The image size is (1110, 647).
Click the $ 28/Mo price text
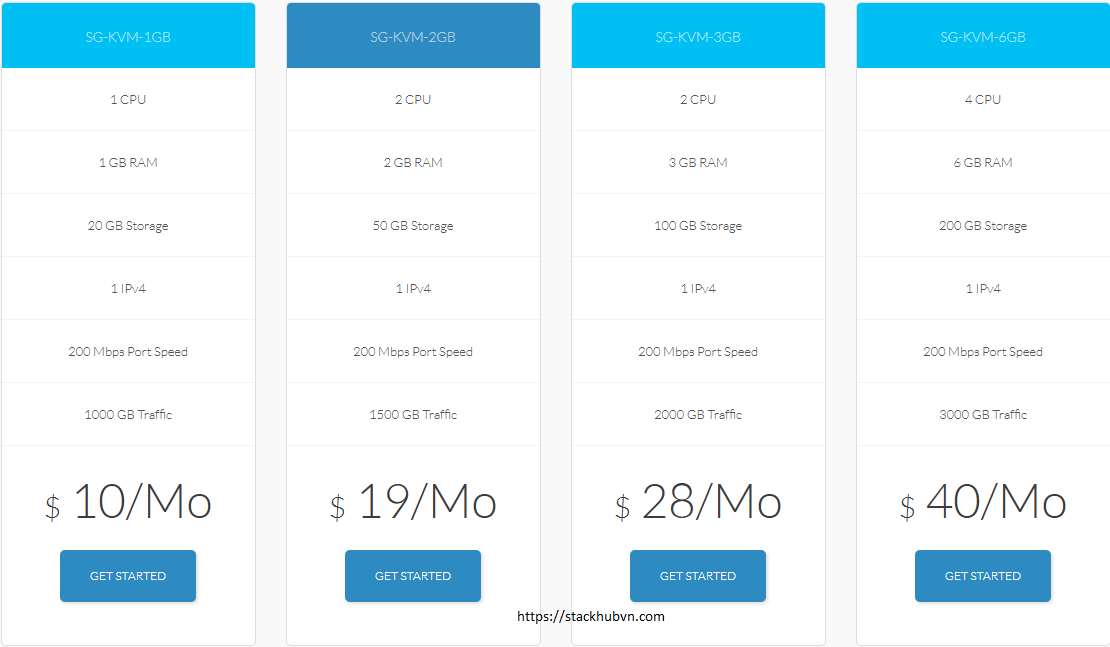pos(698,503)
